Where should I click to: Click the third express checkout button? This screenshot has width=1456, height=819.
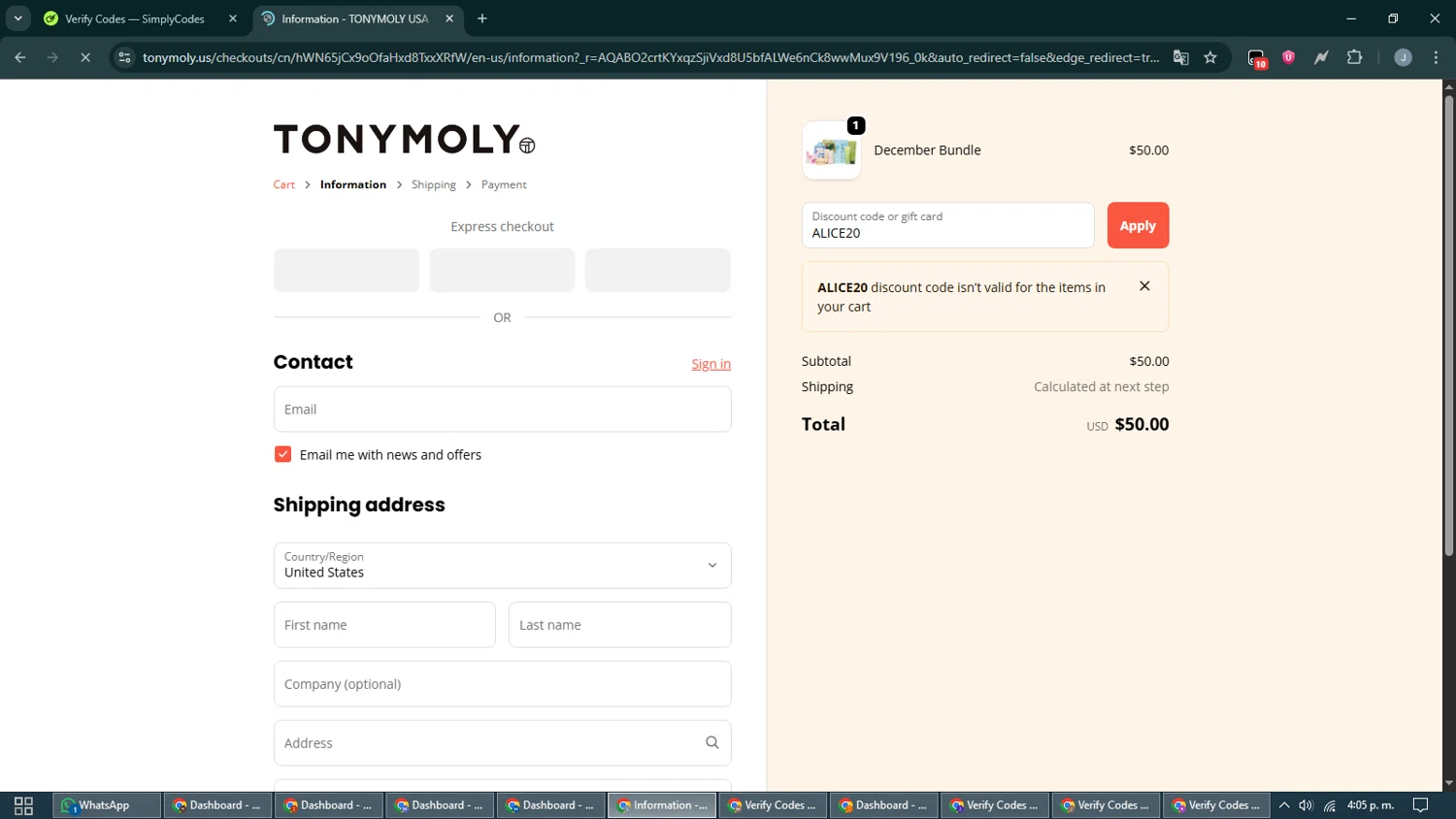coord(657,270)
